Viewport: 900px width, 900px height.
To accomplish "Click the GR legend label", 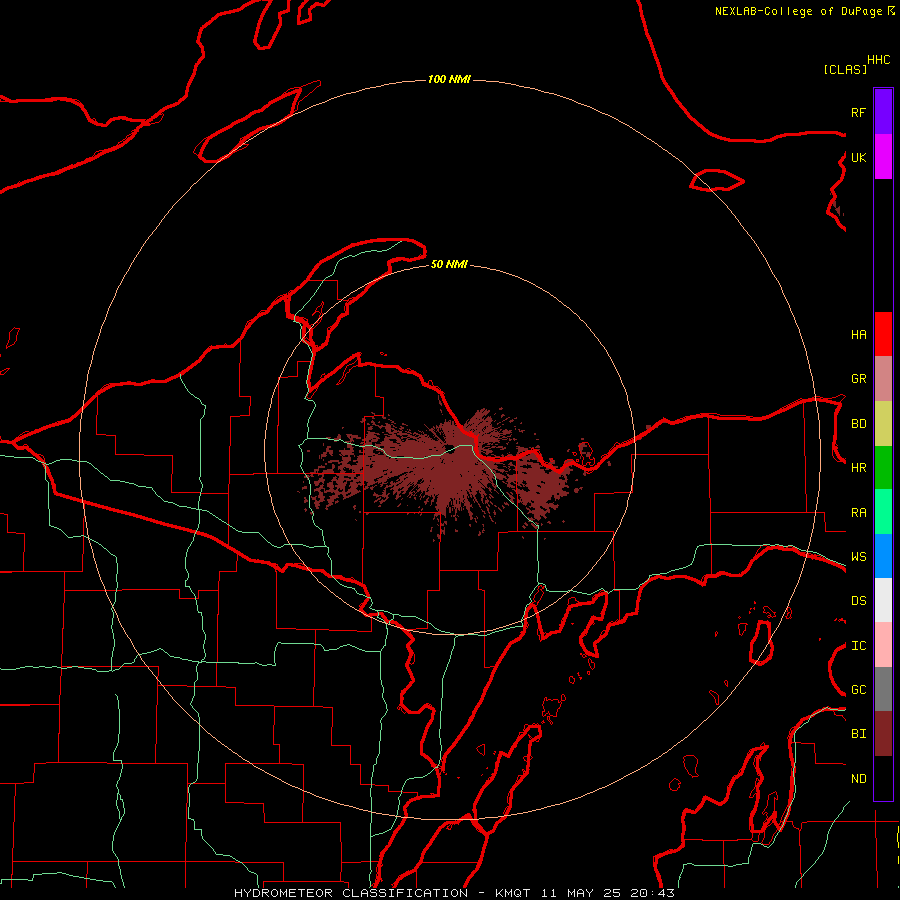I will [858, 379].
